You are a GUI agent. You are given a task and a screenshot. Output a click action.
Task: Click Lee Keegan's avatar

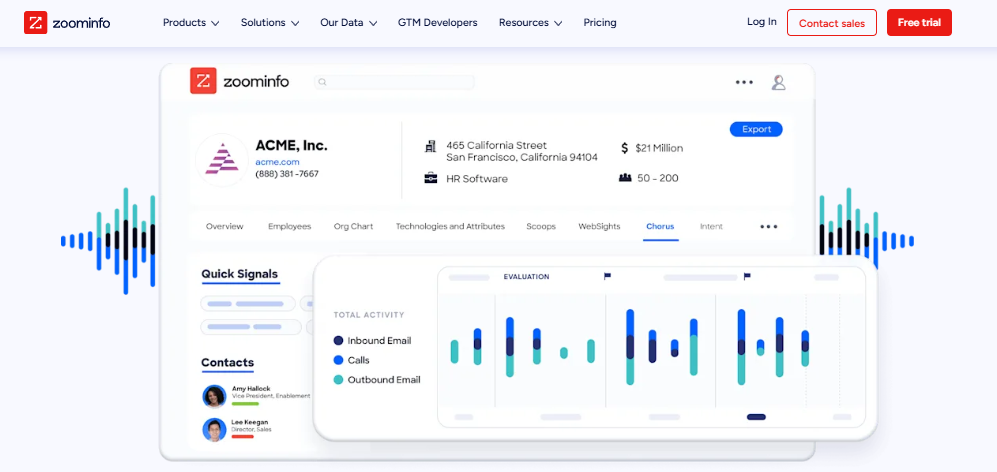coord(214,429)
